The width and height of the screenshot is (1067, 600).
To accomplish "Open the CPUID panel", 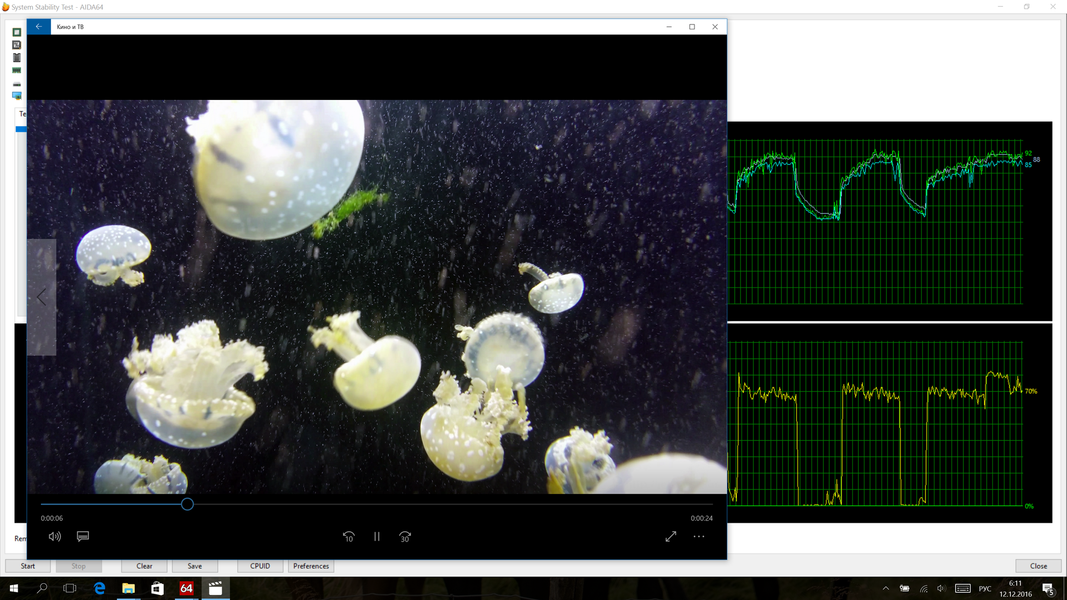I will coord(260,566).
